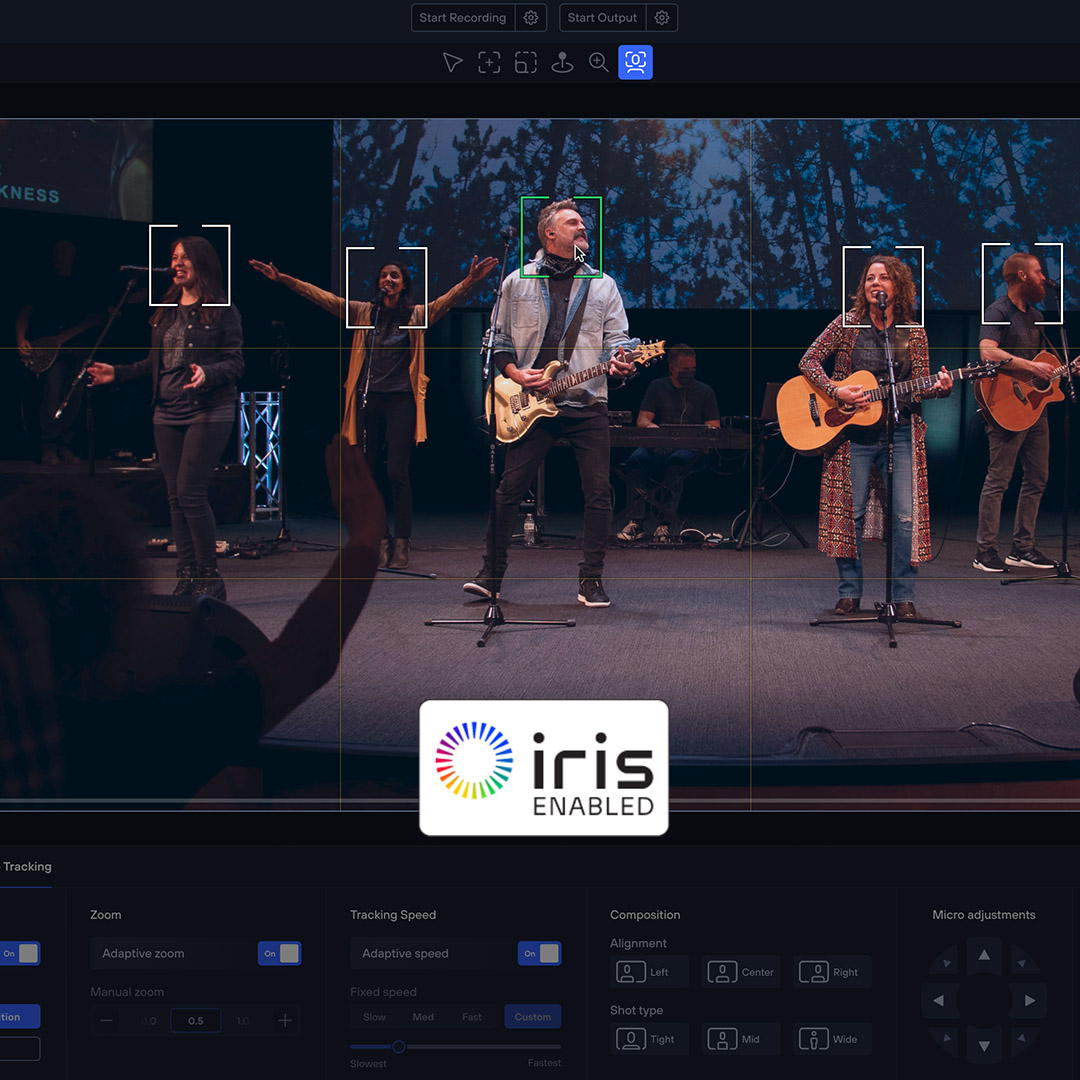The image size is (1080, 1080).
Task: Select the add-frame tracking tool
Action: click(x=489, y=62)
